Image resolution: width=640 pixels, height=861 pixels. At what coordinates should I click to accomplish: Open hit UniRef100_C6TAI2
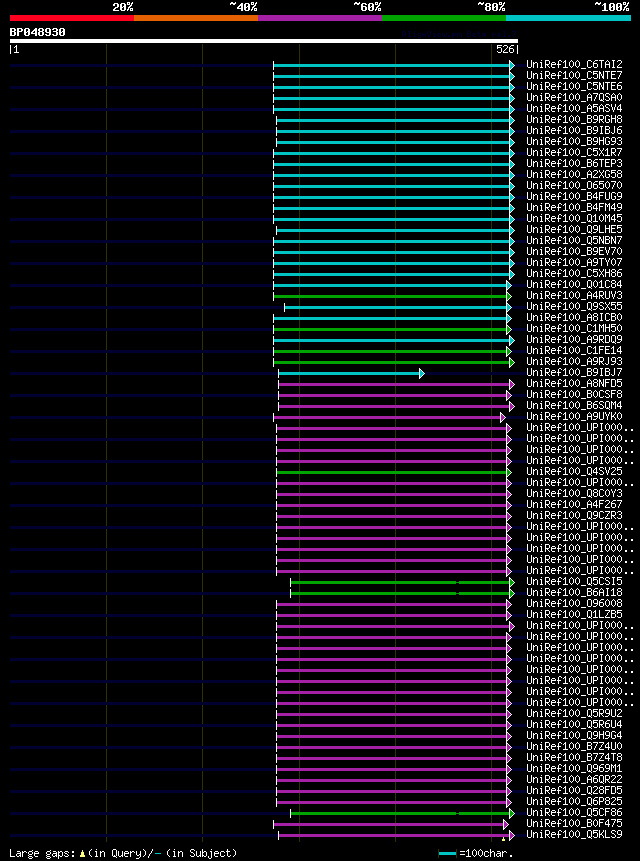[574, 65]
